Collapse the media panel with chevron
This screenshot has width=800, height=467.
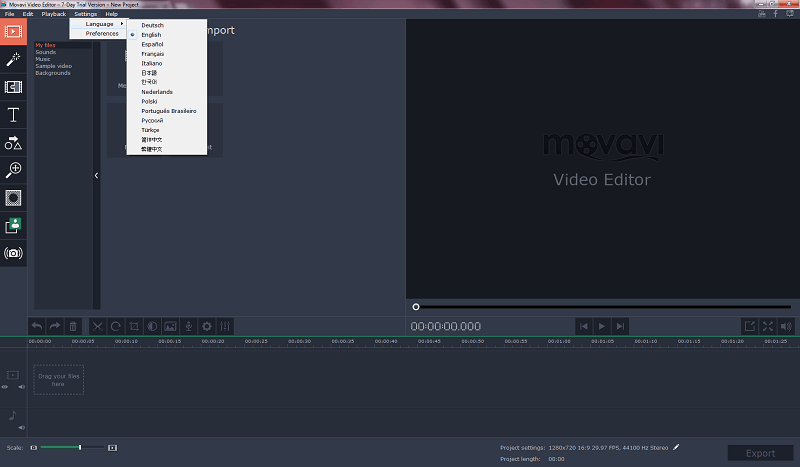click(96, 176)
